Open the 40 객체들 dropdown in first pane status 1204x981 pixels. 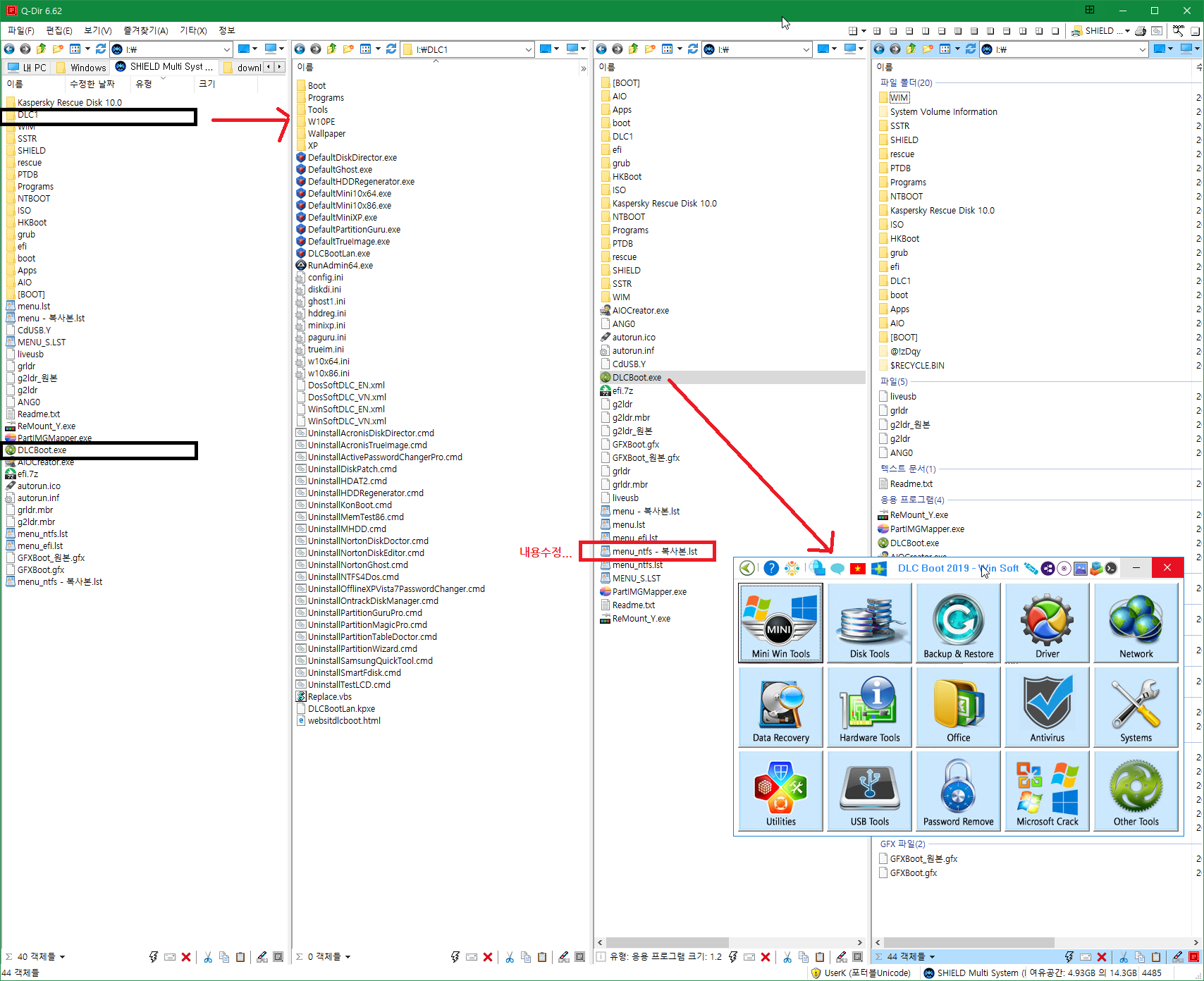pos(62,956)
